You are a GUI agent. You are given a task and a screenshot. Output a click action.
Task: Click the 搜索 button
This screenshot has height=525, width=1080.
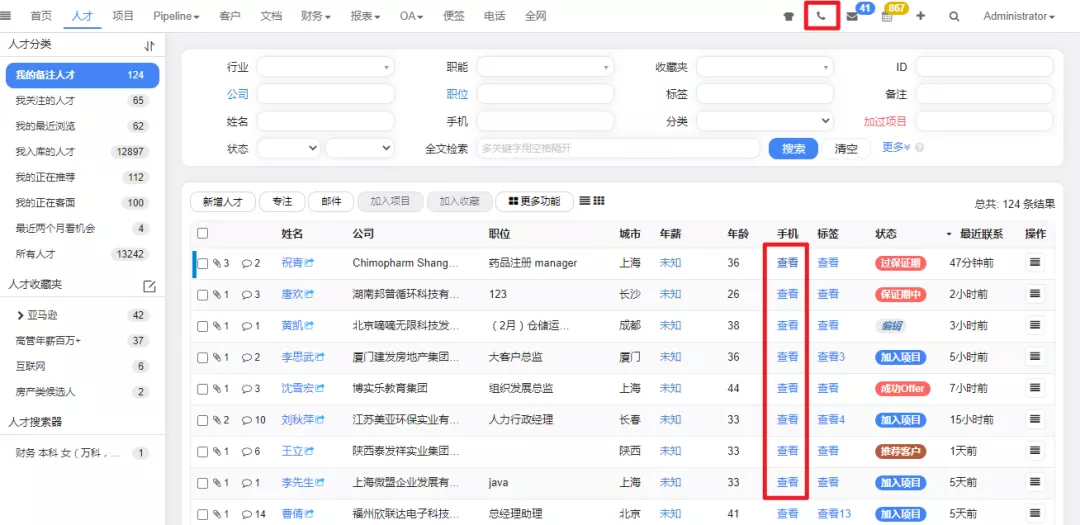coord(793,149)
